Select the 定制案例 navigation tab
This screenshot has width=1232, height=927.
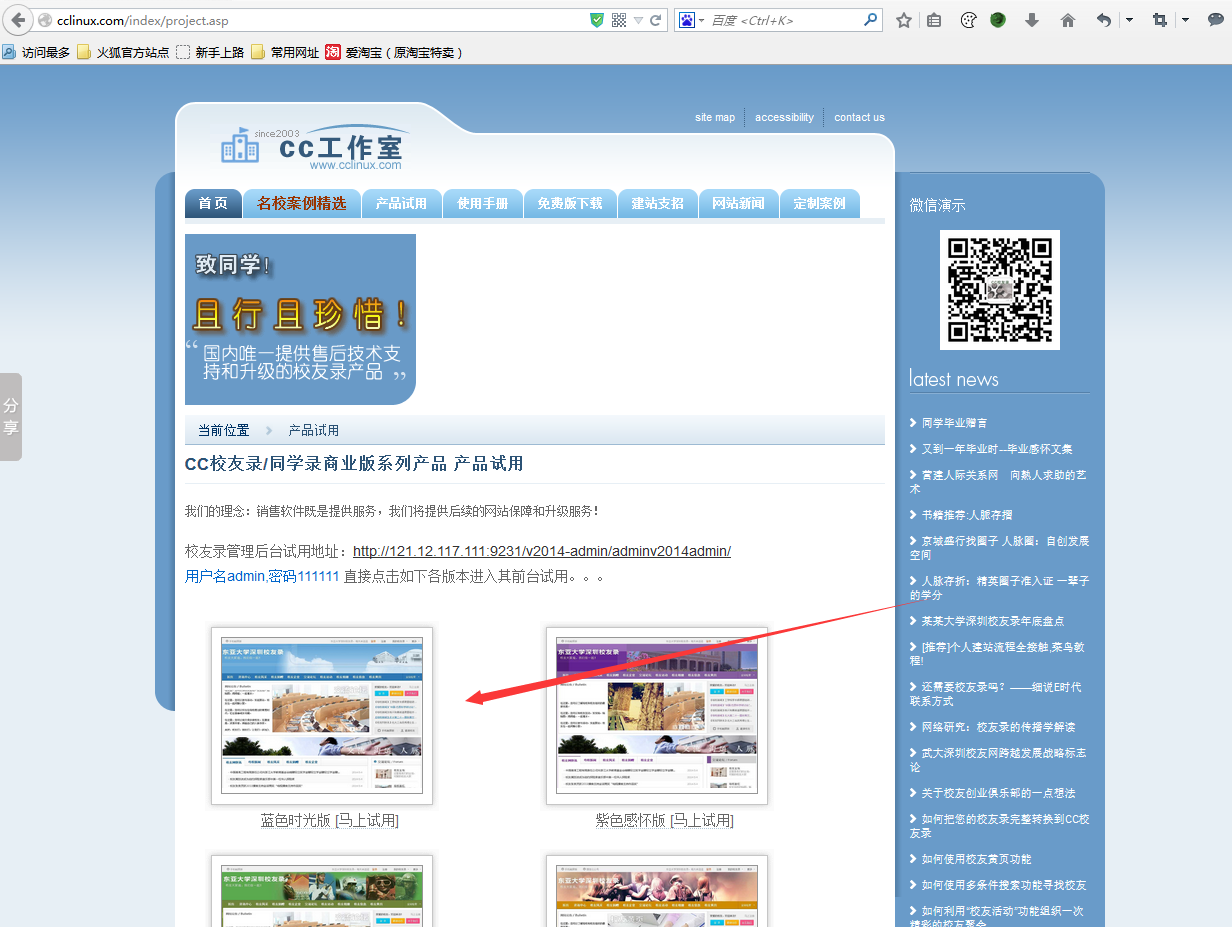(x=820, y=203)
